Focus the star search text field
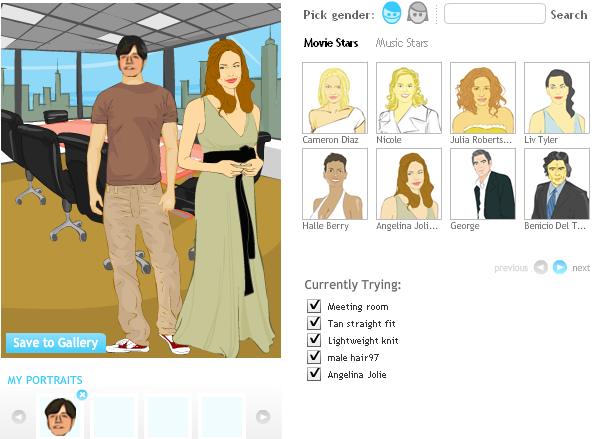The image size is (596, 439). (495, 14)
